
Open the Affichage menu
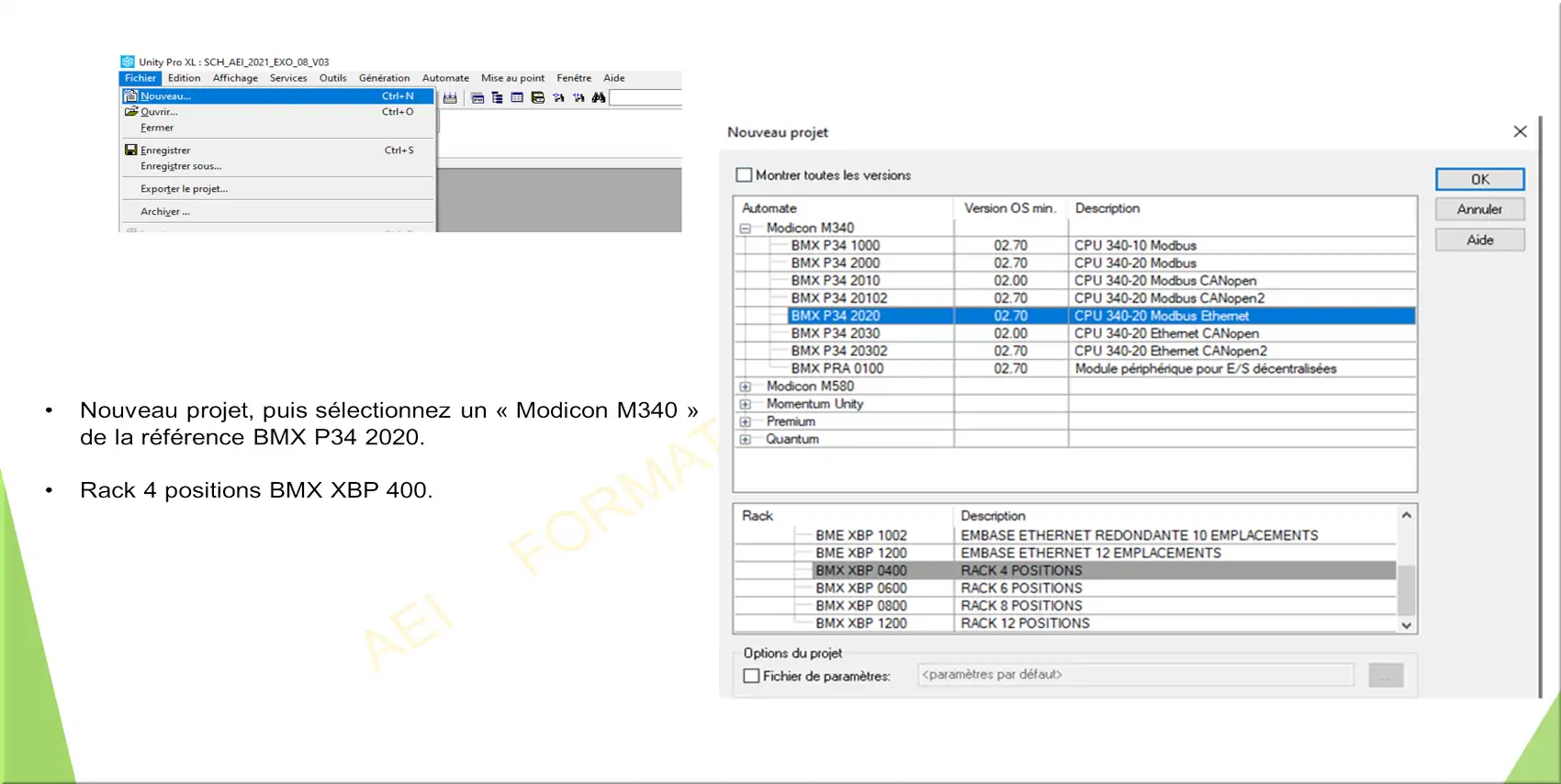(235, 78)
